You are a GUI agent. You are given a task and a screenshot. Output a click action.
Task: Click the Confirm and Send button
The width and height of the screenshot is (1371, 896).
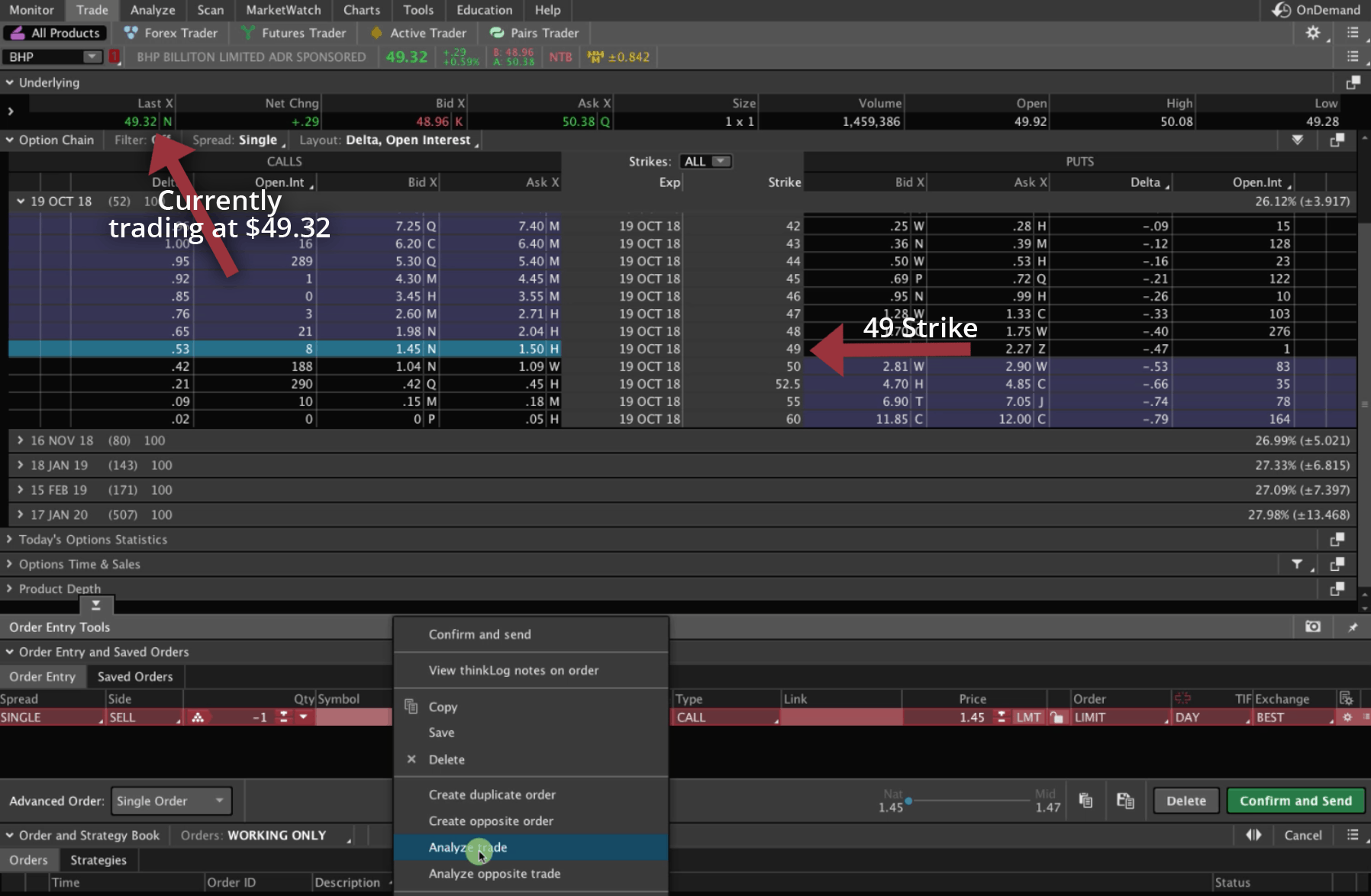coord(1295,801)
